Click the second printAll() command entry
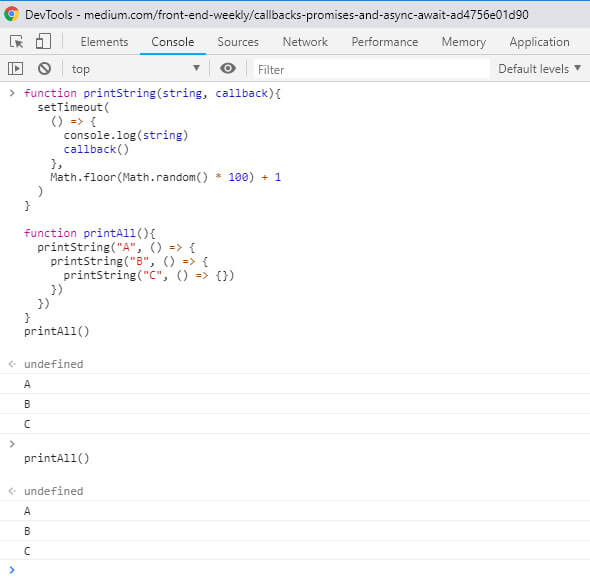This screenshot has height=586, width=590. (56, 458)
